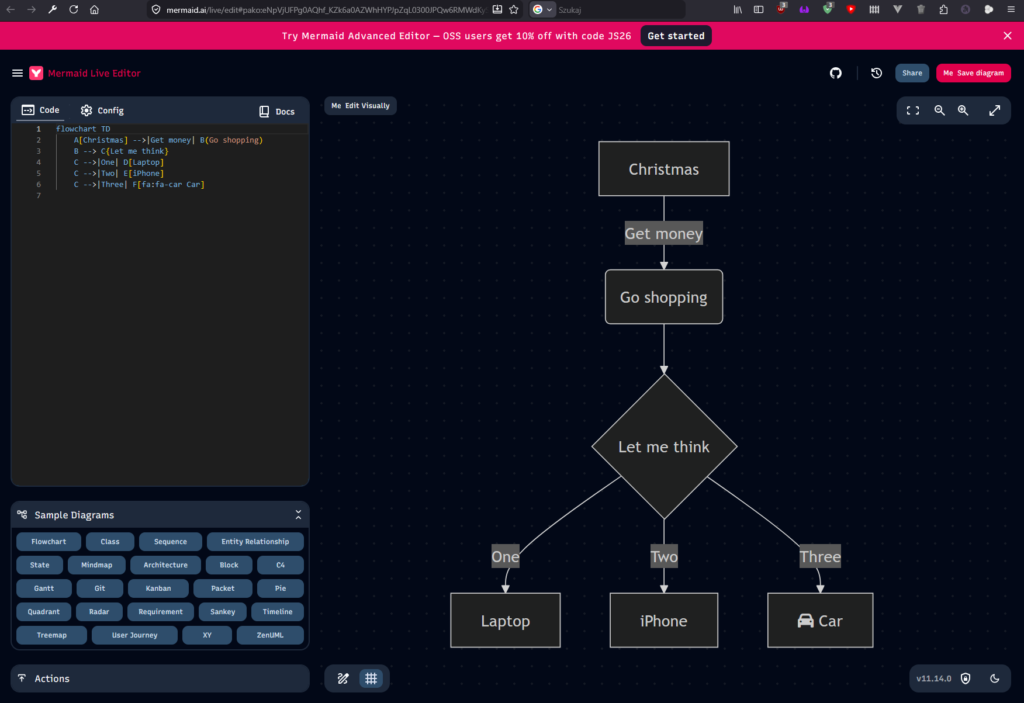The image size is (1024, 703).
Task: Toggle the hand-drawn look pencil button
Action: pyautogui.click(x=343, y=678)
